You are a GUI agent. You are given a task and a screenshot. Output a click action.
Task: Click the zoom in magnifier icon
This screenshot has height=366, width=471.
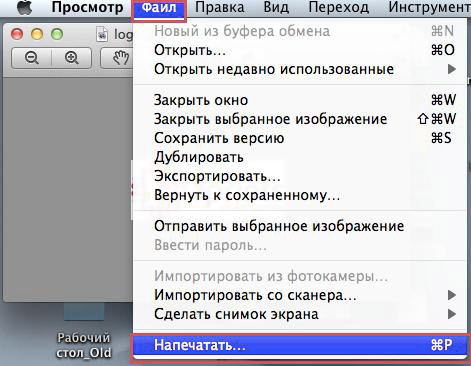[x=72, y=58]
